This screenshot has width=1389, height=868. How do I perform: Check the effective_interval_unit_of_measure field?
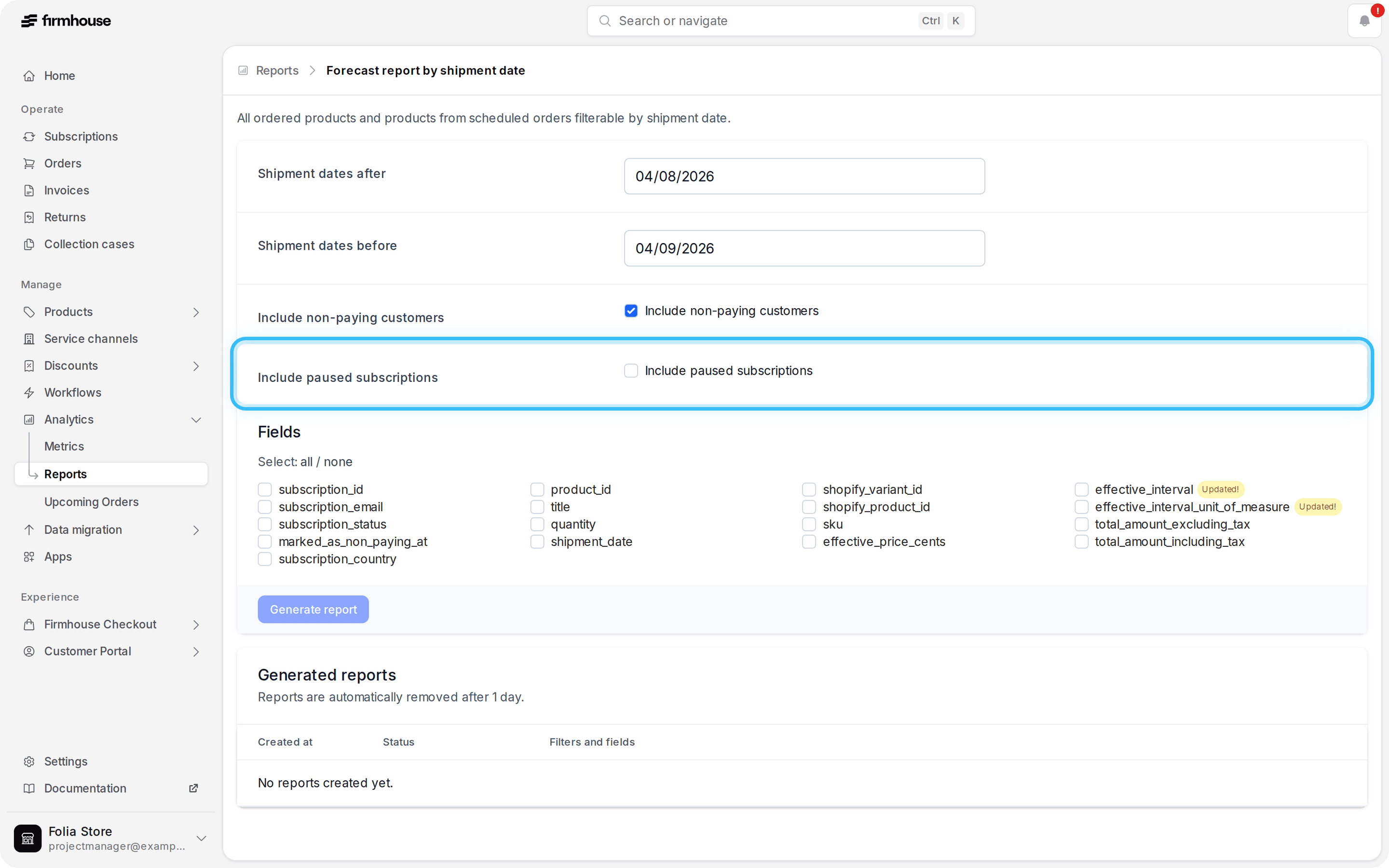click(x=1081, y=507)
